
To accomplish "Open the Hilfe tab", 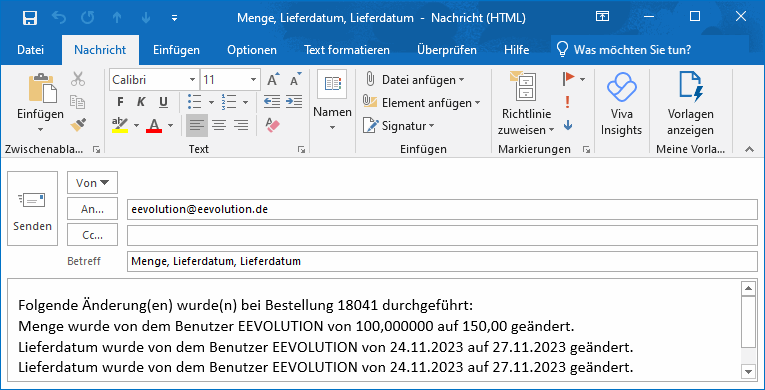I will (517, 50).
